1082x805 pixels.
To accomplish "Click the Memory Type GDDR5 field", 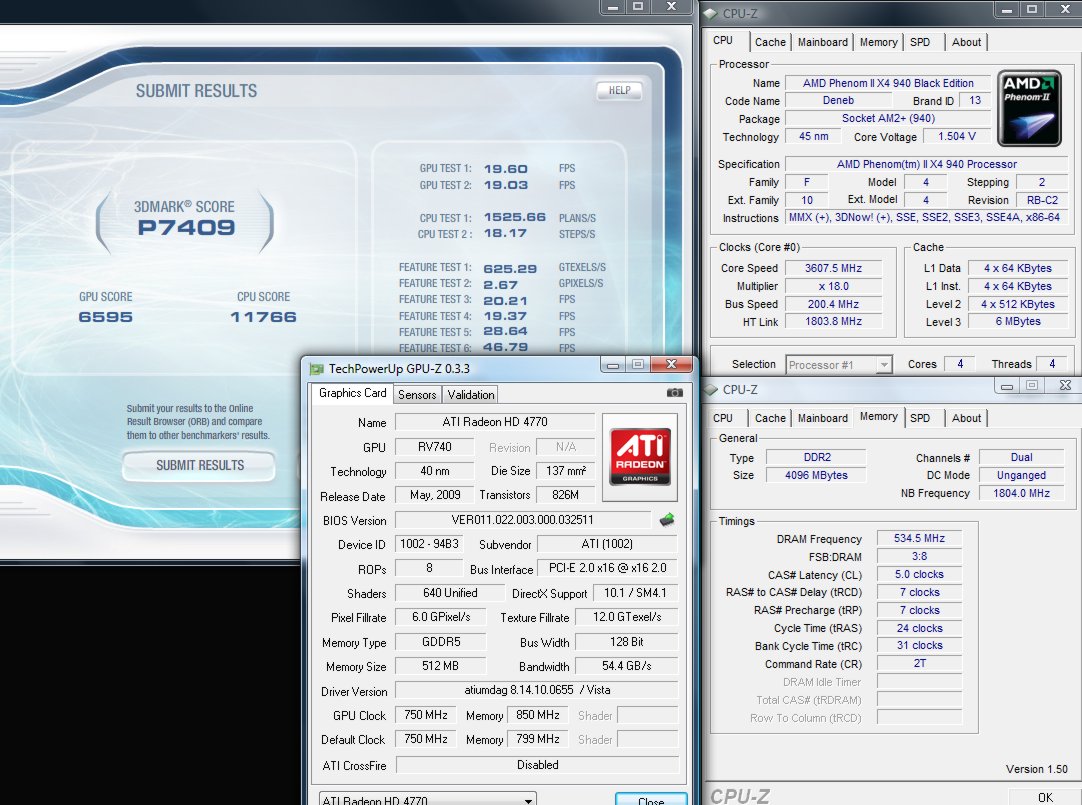I will click(441, 642).
